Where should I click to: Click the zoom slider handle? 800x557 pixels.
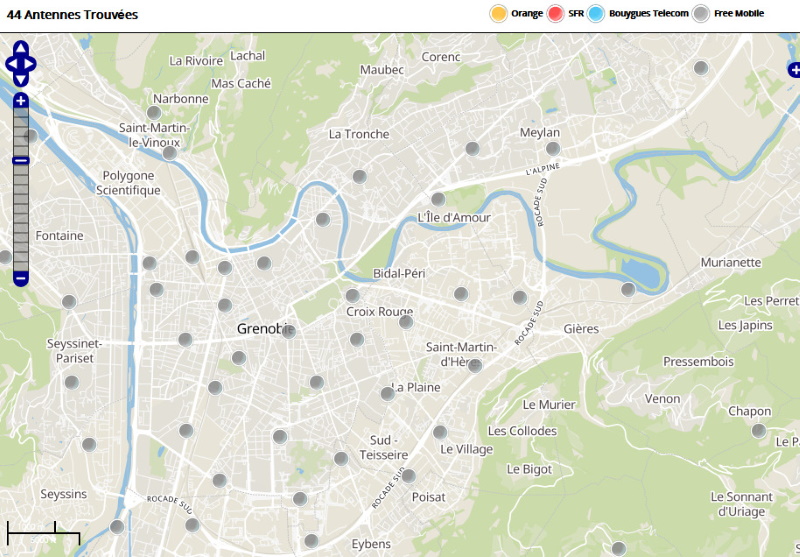click(20, 161)
